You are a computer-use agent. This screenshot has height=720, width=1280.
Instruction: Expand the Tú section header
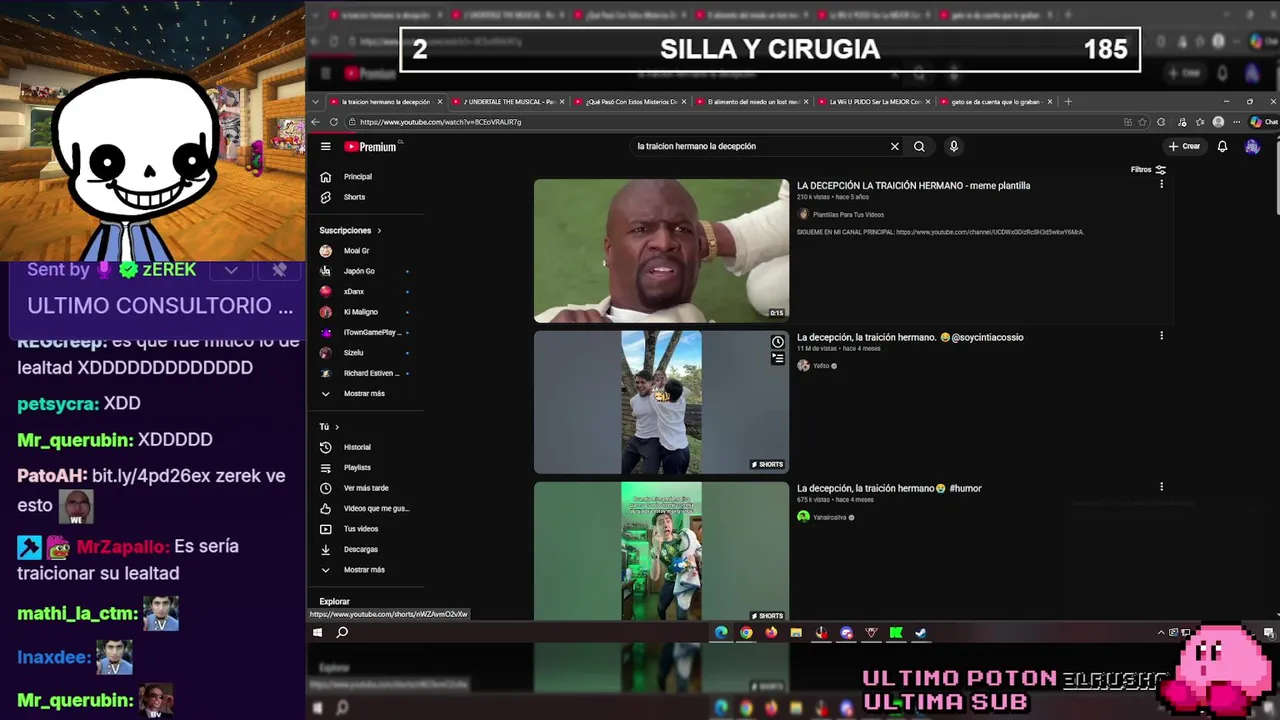[329, 427]
